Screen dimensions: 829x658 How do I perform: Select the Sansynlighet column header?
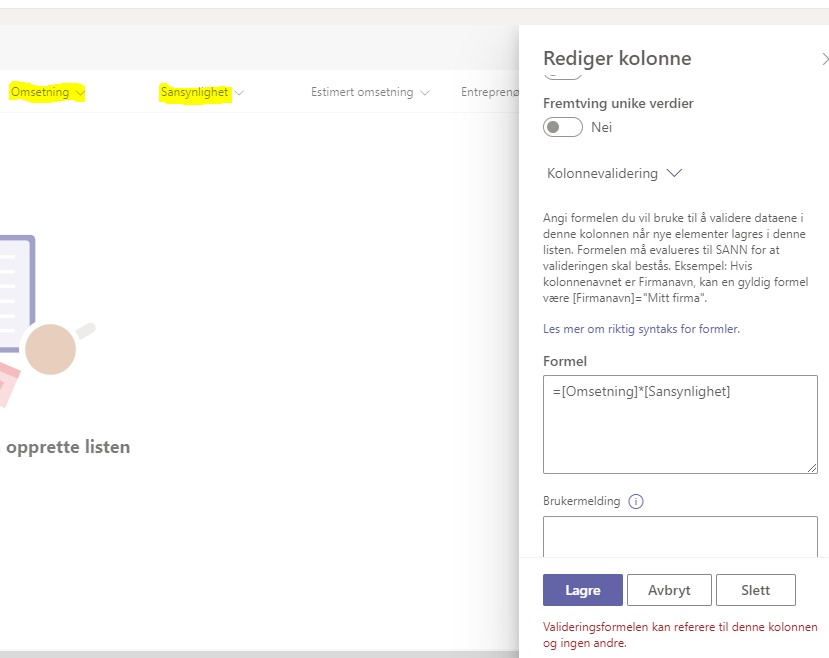(x=194, y=92)
